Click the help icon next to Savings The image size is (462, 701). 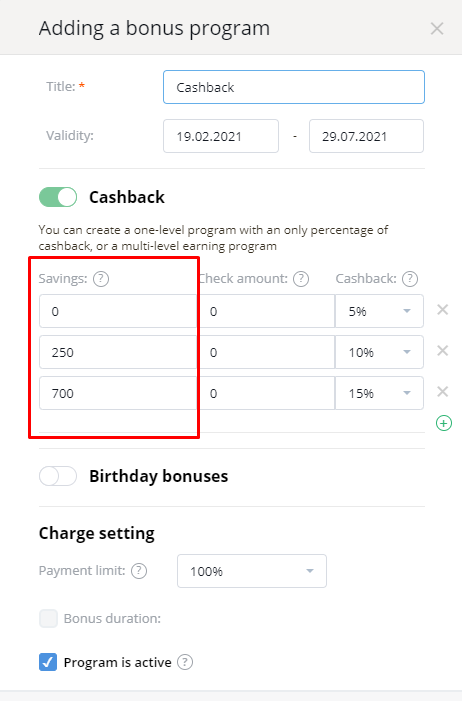pyautogui.click(x=101, y=279)
